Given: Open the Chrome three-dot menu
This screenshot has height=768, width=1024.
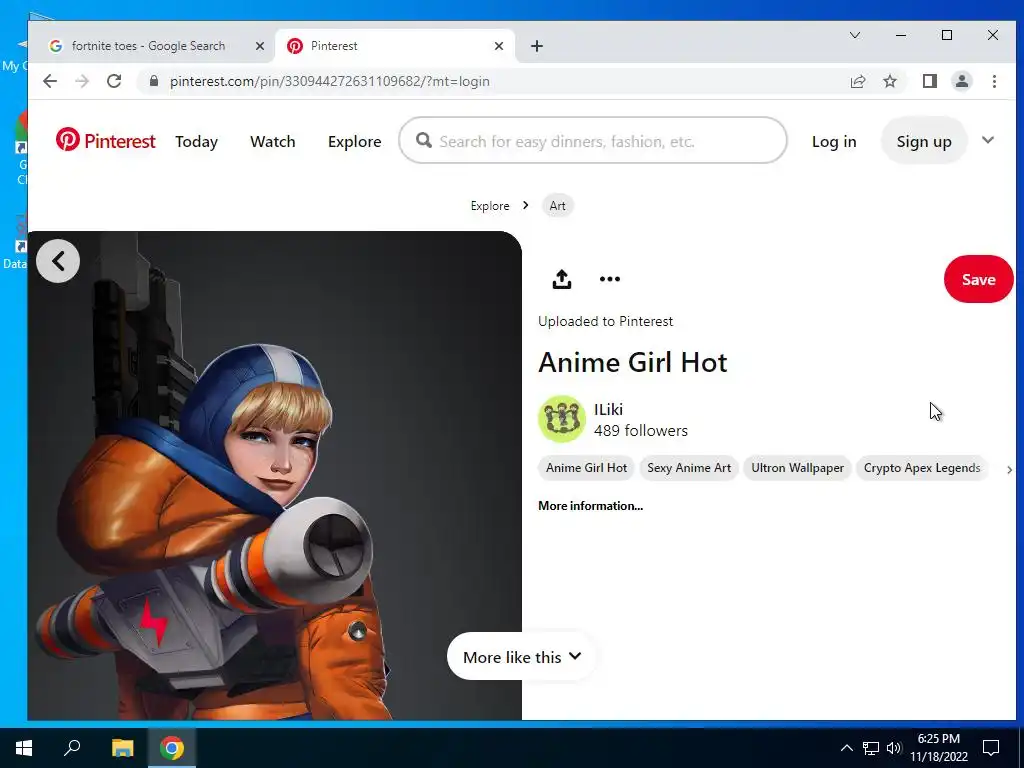Looking at the screenshot, I should click(x=994, y=81).
